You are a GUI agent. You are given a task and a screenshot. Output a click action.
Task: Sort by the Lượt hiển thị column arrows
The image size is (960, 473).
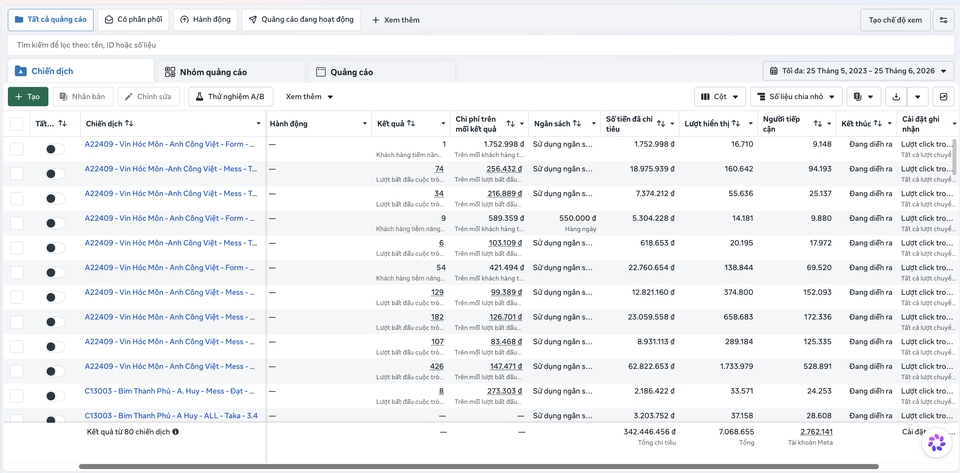(x=736, y=124)
